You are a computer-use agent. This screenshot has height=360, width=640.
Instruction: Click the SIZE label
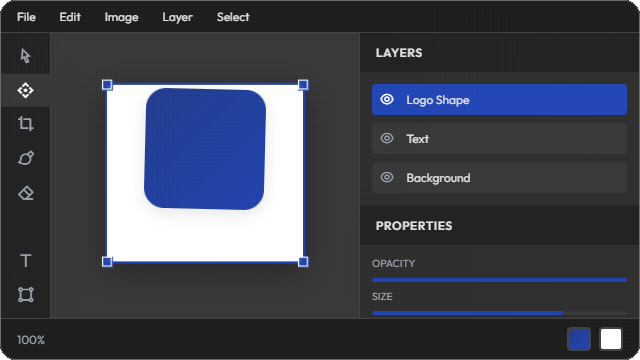[x=382, y=297]
